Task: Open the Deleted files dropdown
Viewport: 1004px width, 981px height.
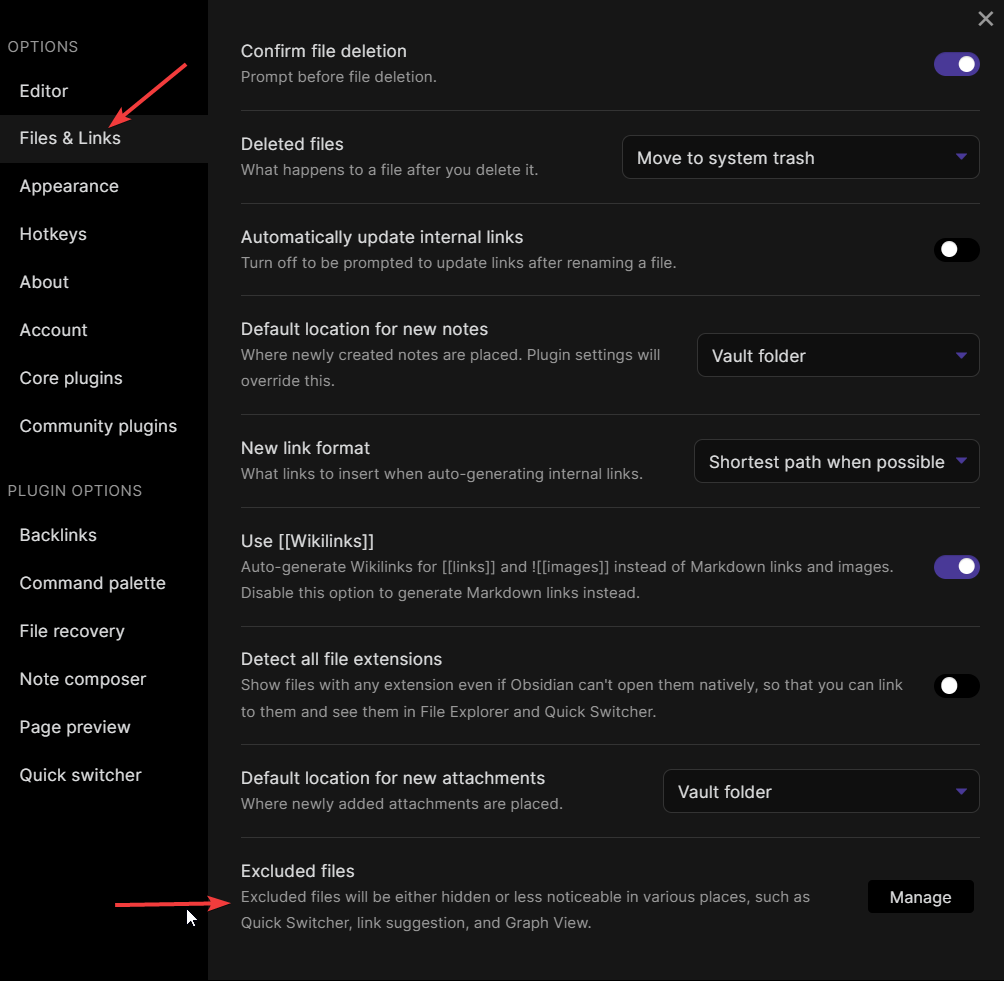Action: pos(799,157)
